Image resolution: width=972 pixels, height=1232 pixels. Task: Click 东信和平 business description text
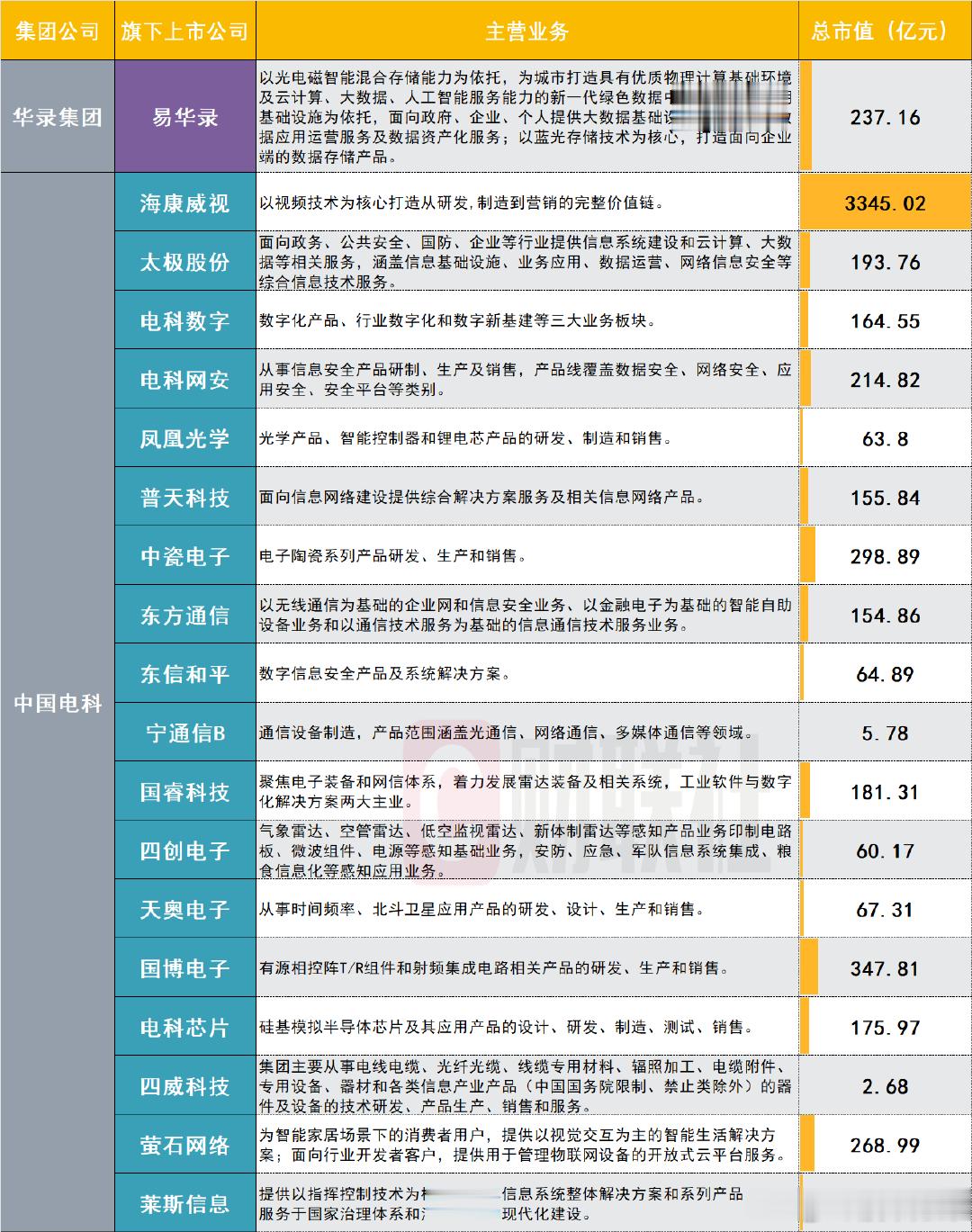coord(385,673)
